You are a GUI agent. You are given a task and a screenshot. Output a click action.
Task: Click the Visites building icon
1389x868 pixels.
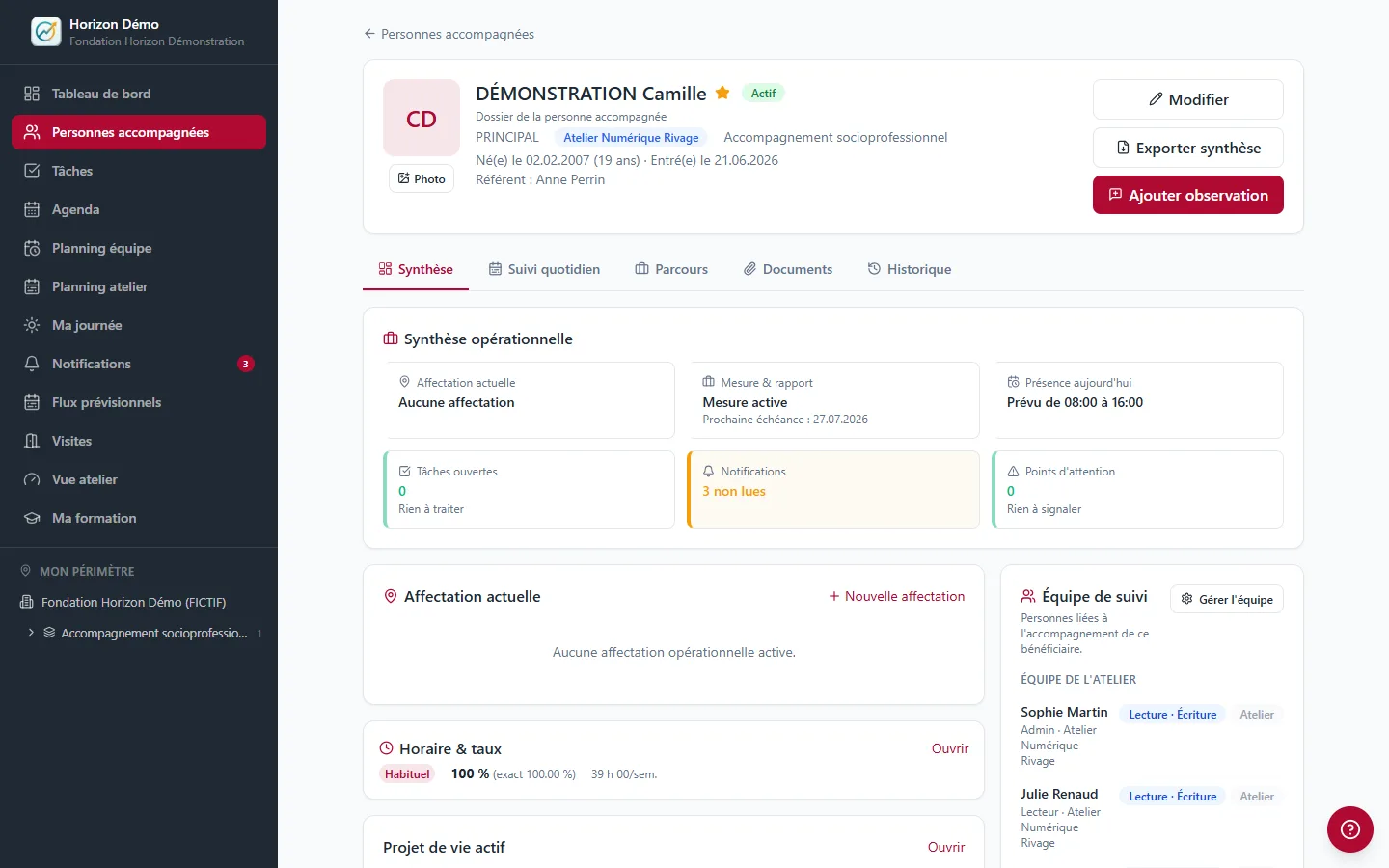[x=32, y=441]
